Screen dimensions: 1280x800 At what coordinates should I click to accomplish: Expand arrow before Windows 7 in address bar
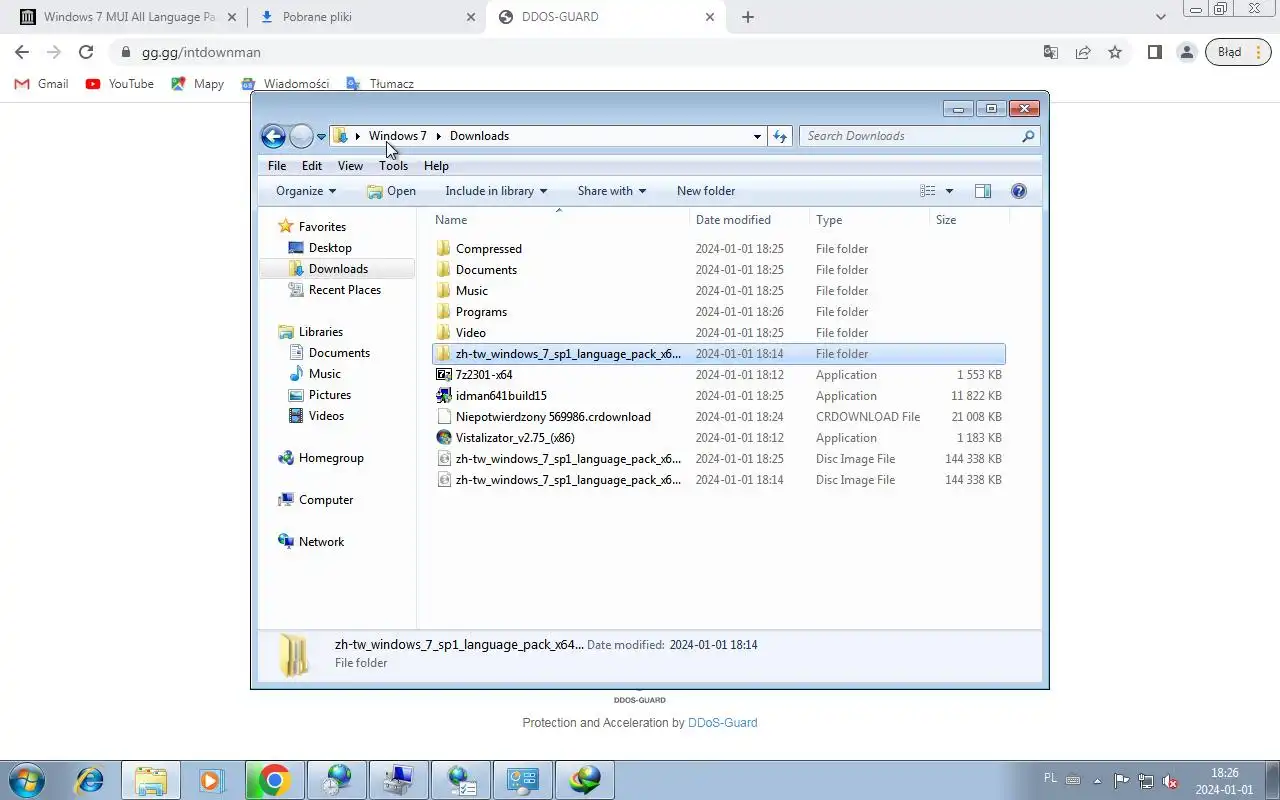(x=358, y=136)
